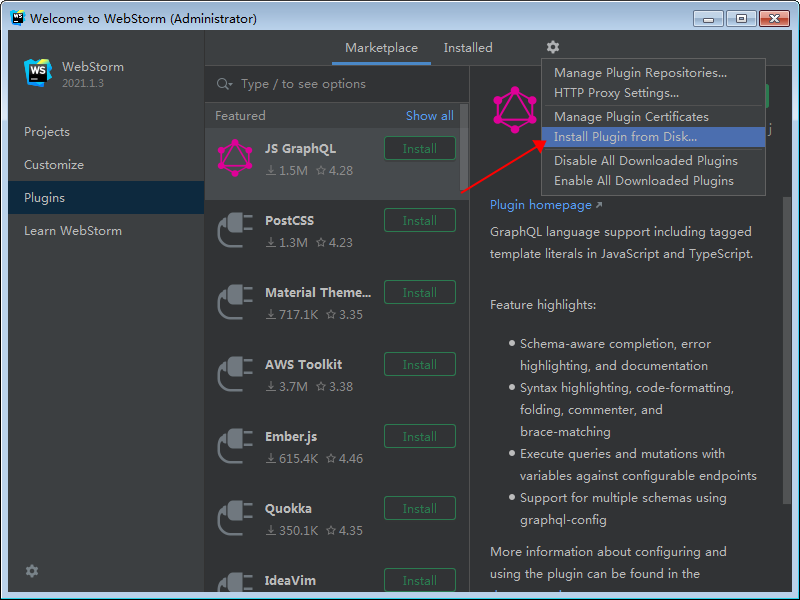Open Learn WebStorm section
Viewport: 800px width, 600px height.
coord(106,231)
